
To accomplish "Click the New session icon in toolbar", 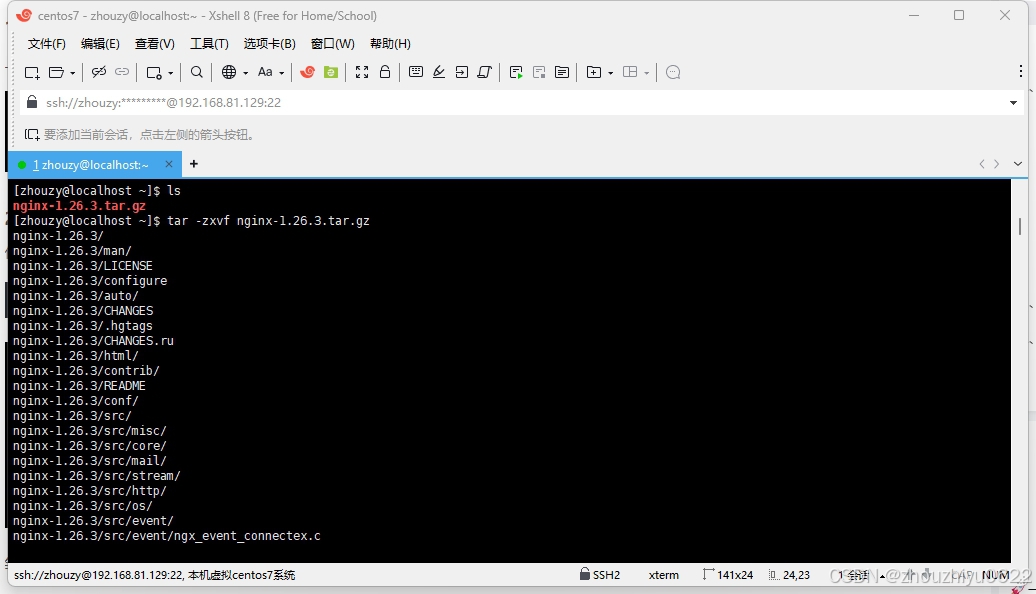I will [32, 73].
